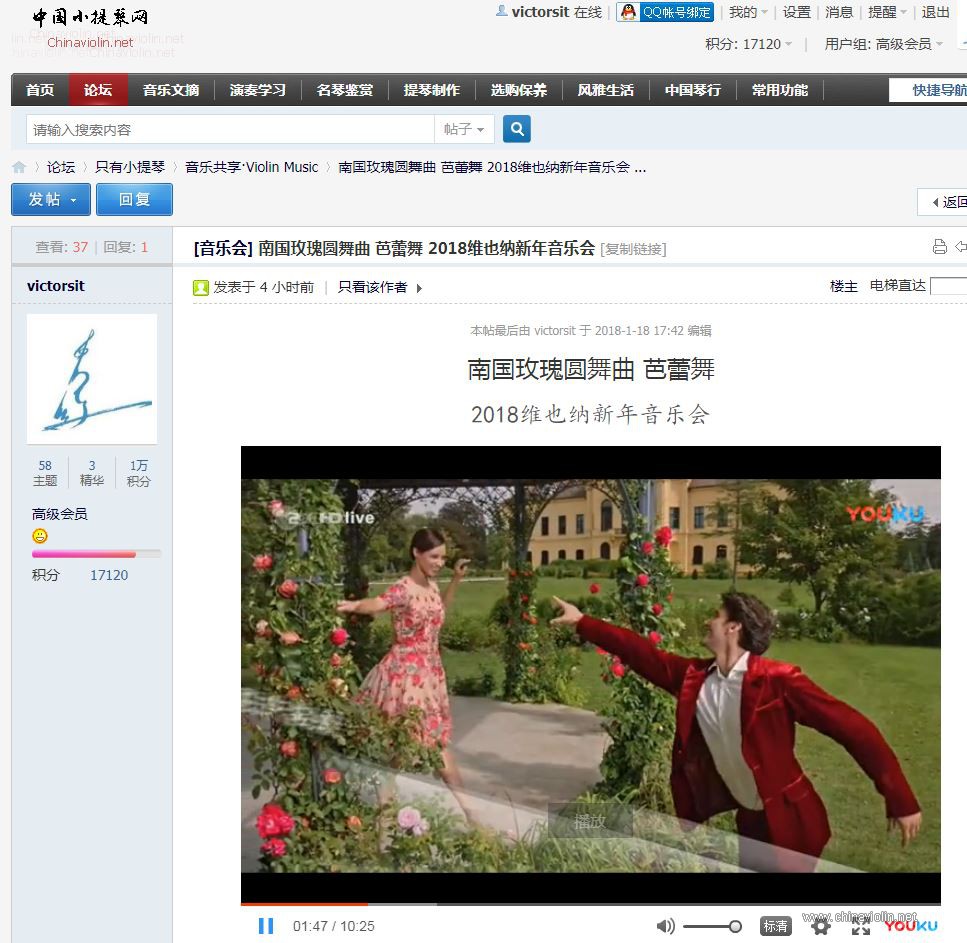Open 消息 messages link

(839, 12)
